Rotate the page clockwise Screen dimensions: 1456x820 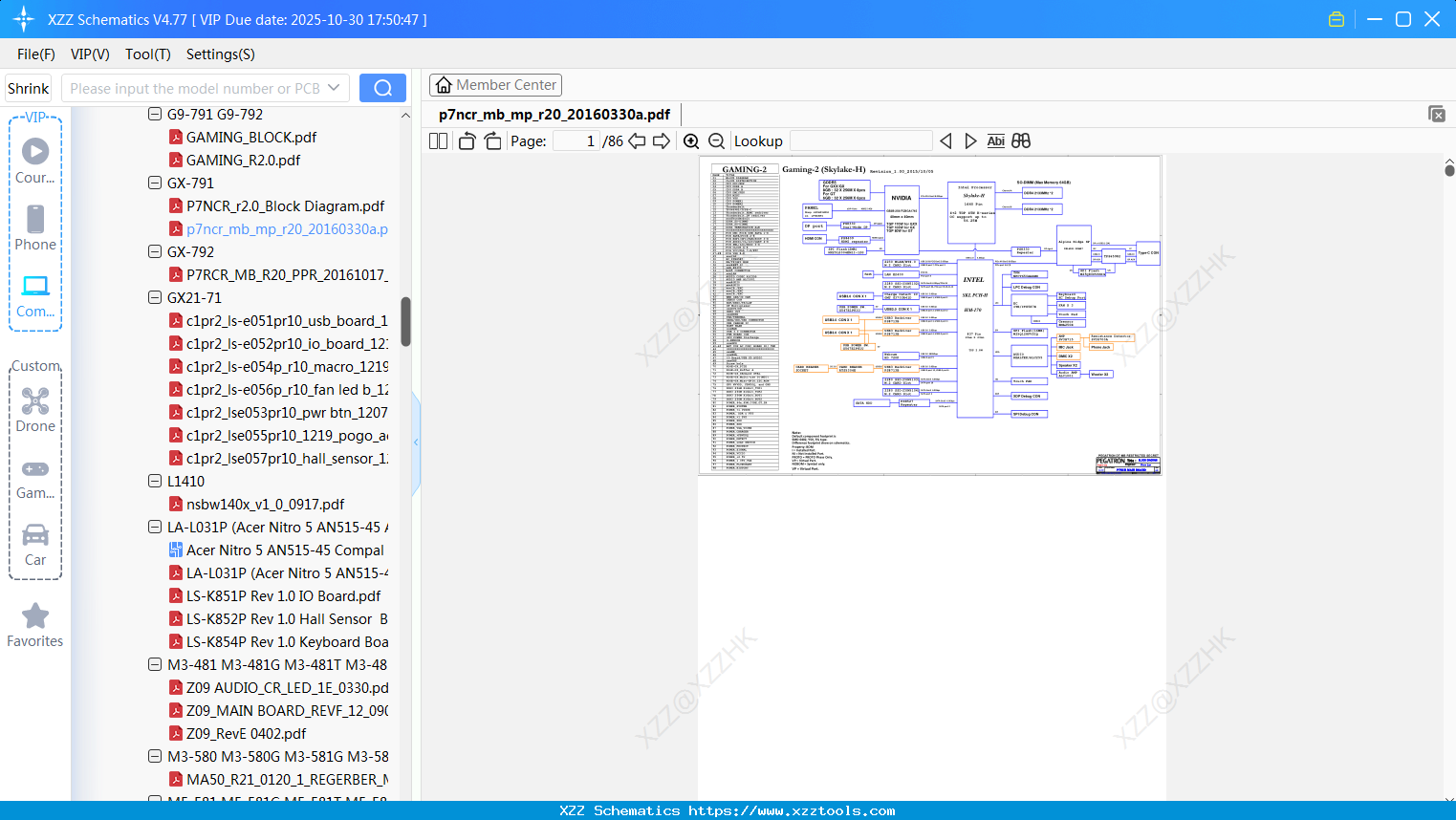click(492, 141)
